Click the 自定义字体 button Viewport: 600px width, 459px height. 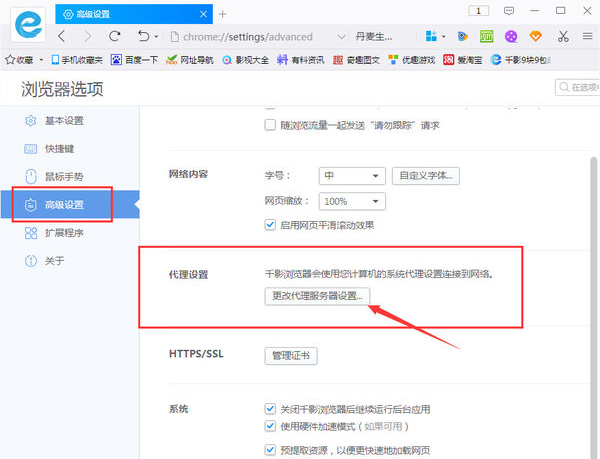coord(426,175)
